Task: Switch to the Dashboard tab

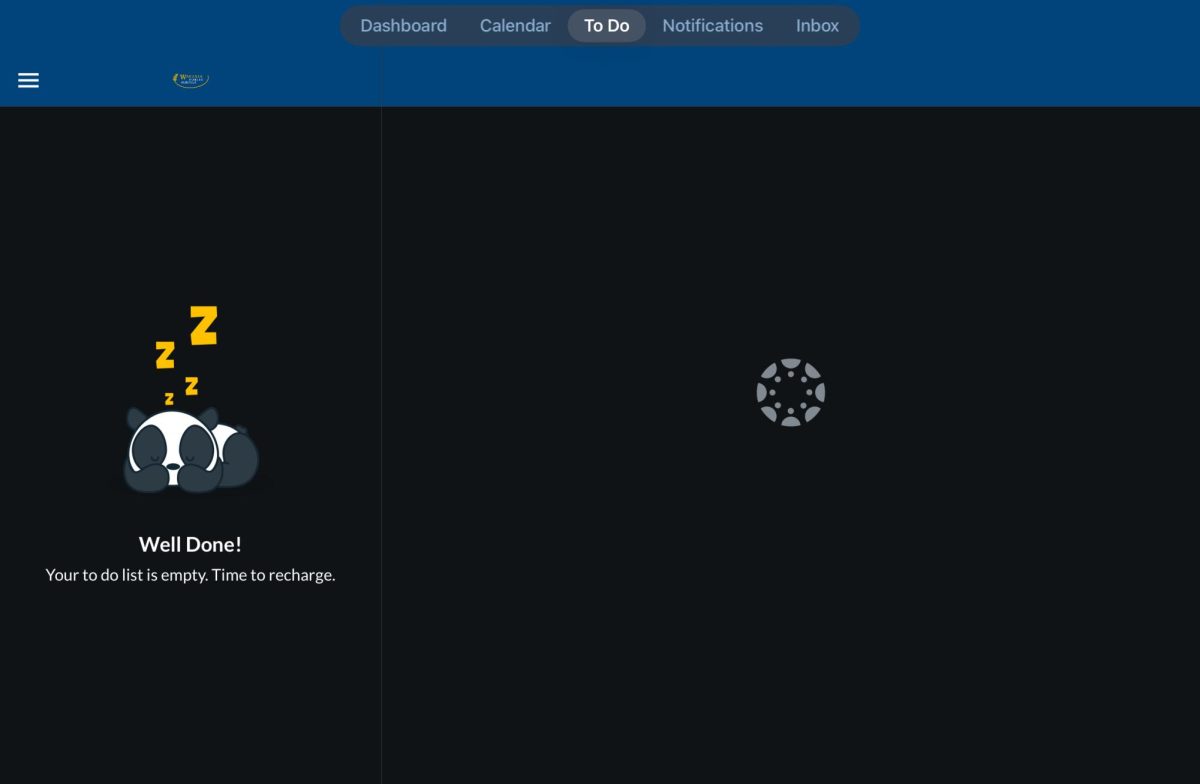Action: [x=403, y=26]
